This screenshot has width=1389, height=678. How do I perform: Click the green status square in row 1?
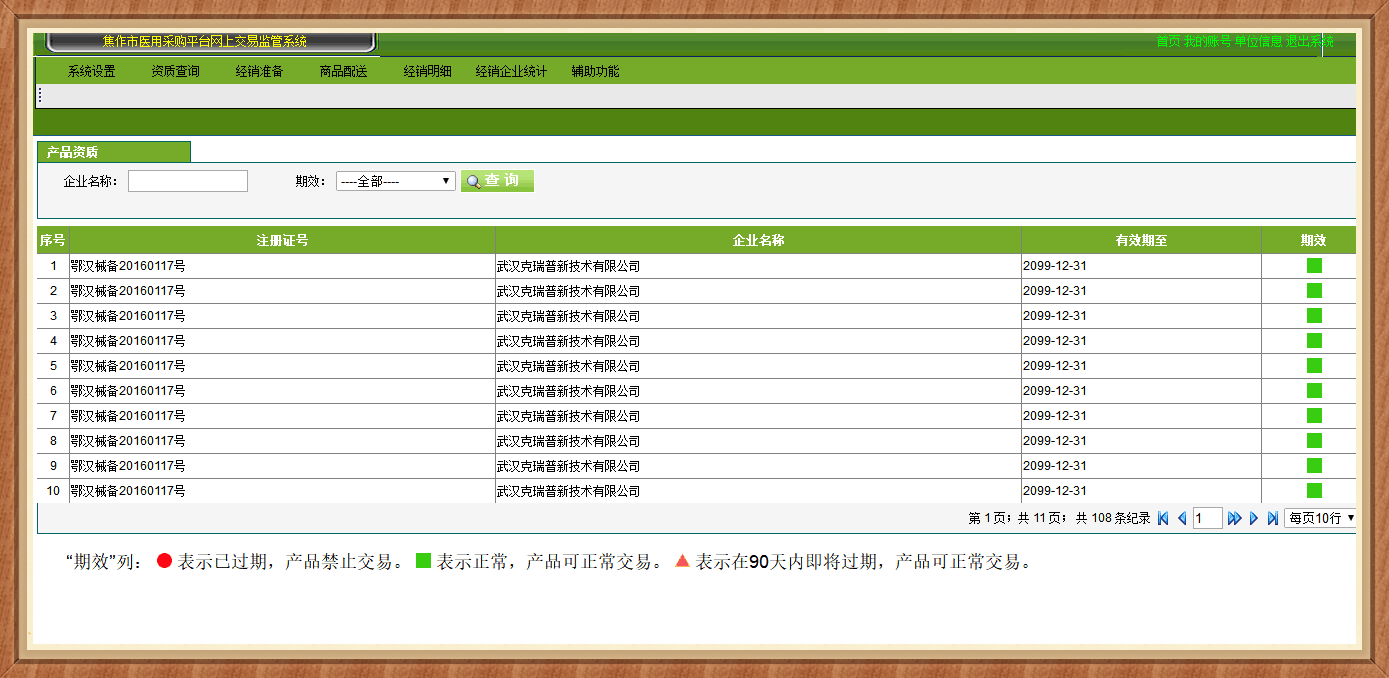(1314, 266)
